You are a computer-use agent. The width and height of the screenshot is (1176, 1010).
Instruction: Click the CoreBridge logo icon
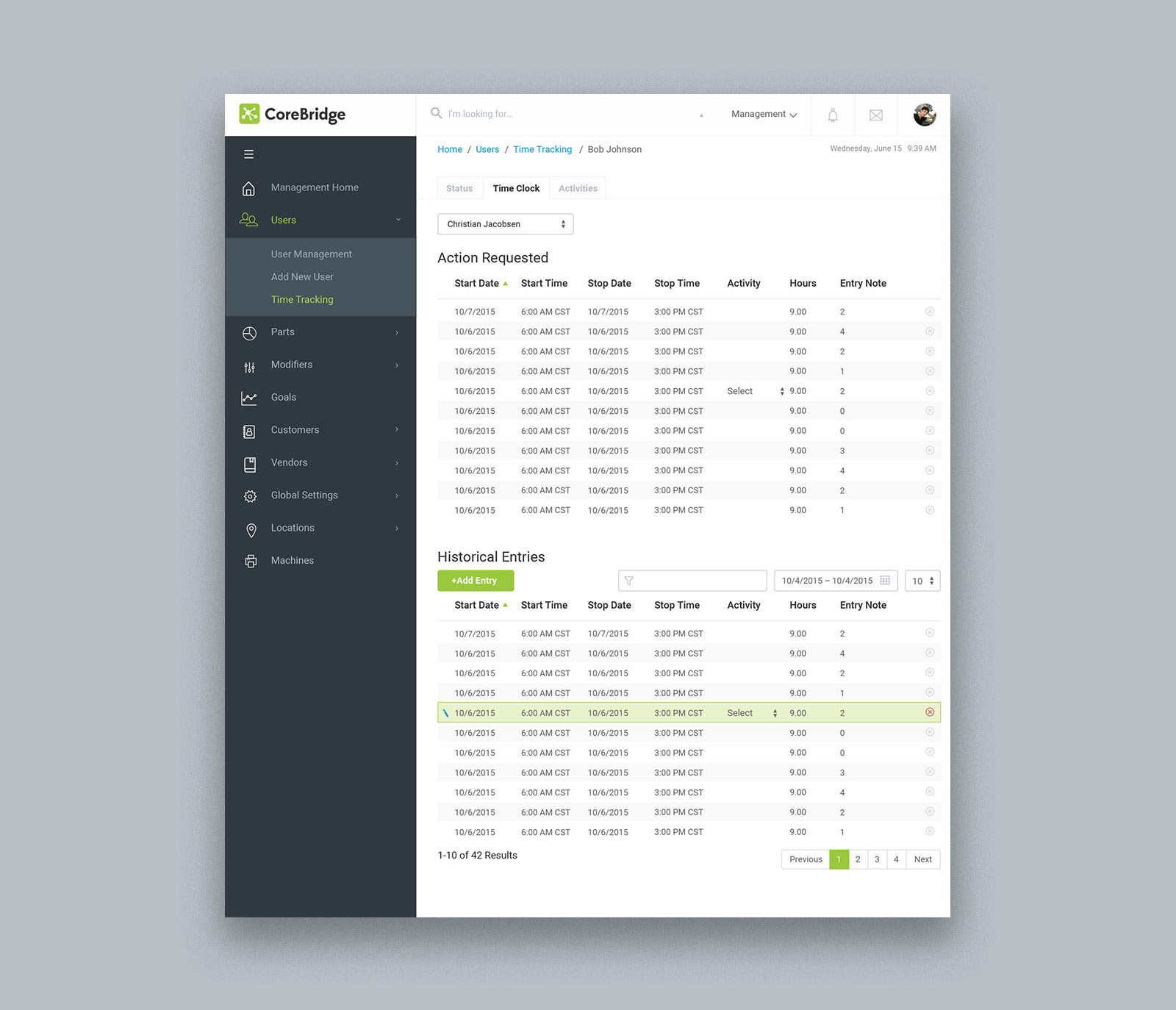pos(249,113)
